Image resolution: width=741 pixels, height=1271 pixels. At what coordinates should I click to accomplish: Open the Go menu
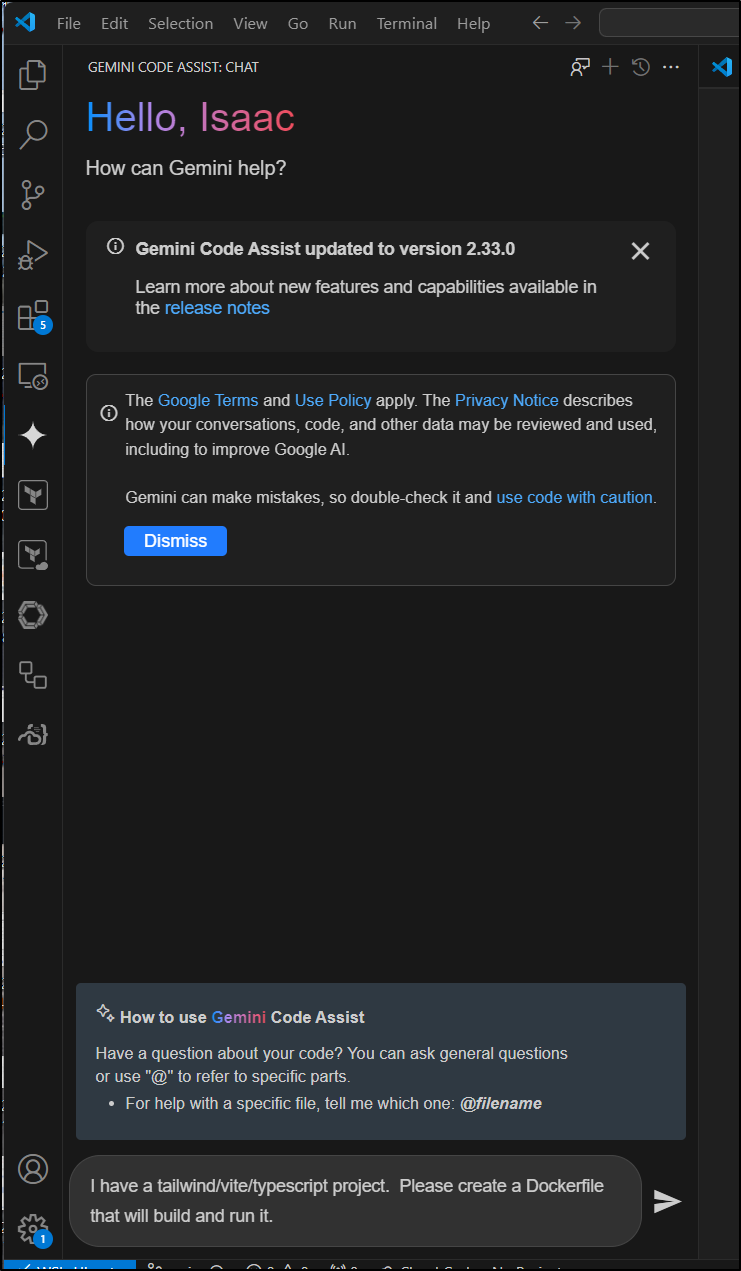point(298,23)
